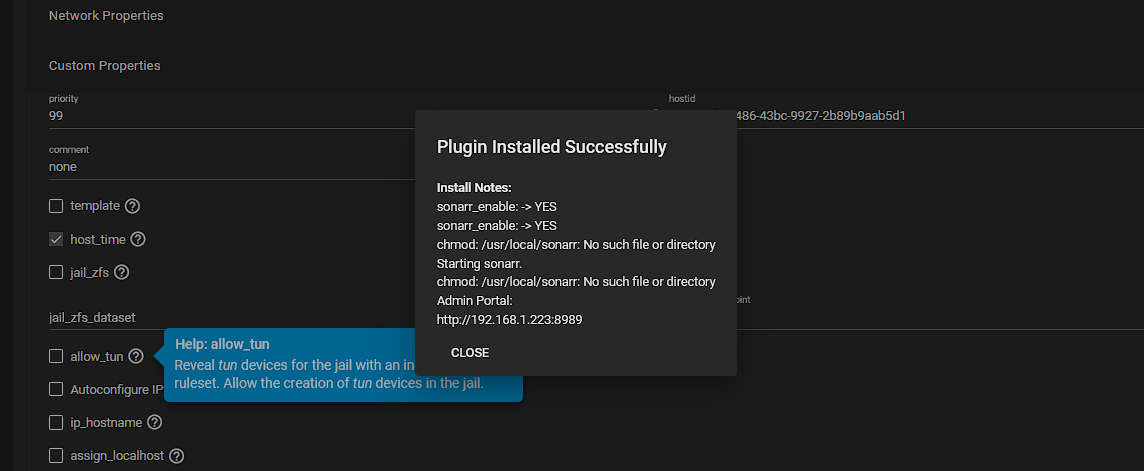
Task: Click the Admin Portal URL http://192.168.1.223:8989
Action: point(509,319)
